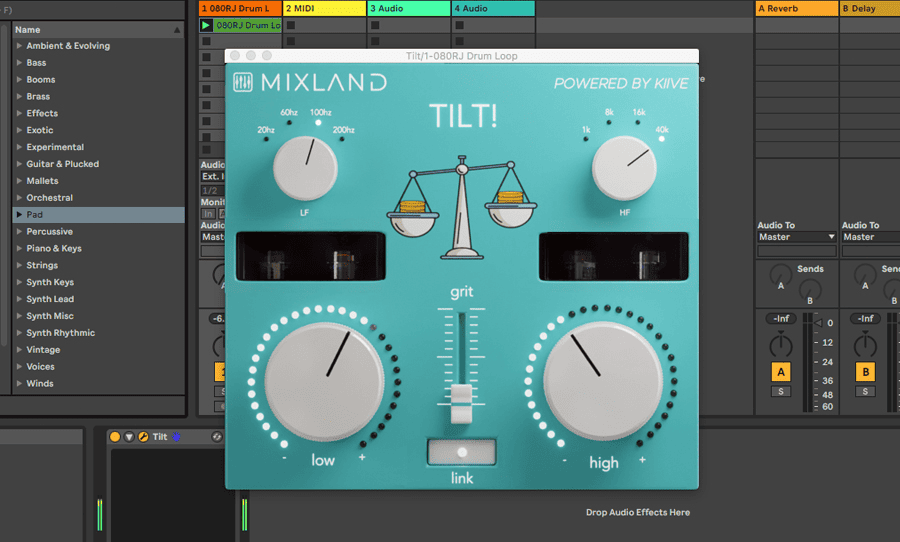The height and width of the screenshot is (542, 900).
Task: Click the blue hand icon beside Tilt
Action: (x=176, y=437)
